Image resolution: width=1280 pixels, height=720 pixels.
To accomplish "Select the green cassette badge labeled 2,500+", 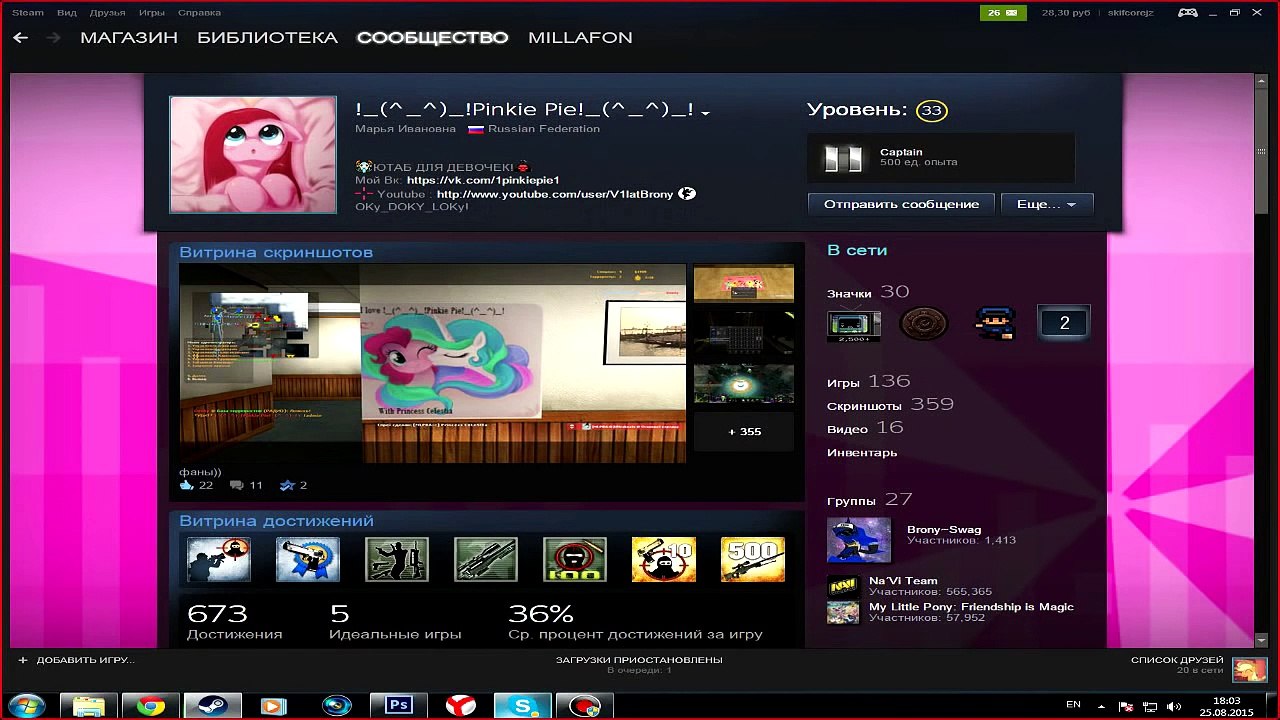I will tap(853, 324).
